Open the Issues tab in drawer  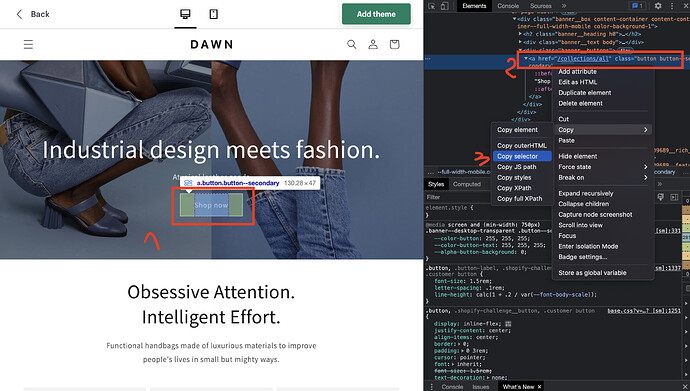(481, 387)
